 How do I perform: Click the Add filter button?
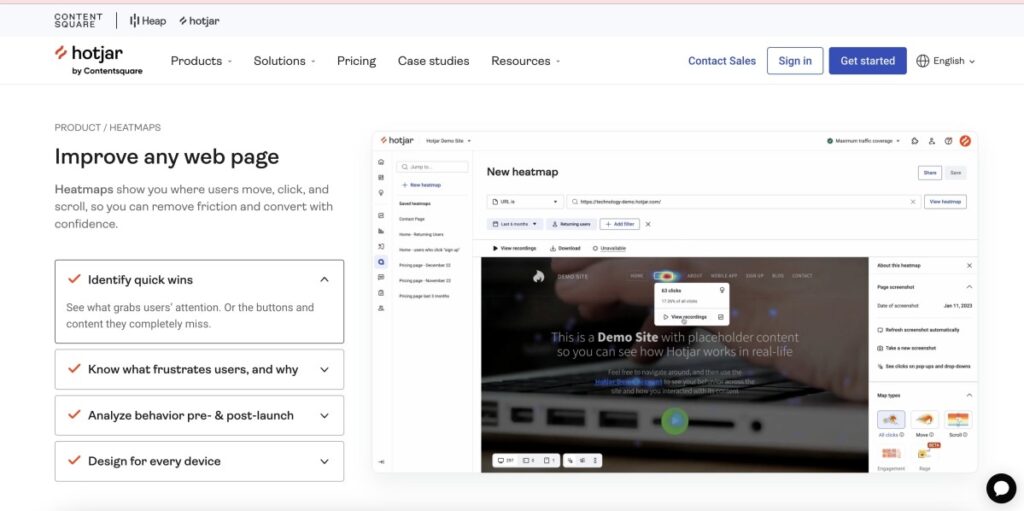(619, 224)
